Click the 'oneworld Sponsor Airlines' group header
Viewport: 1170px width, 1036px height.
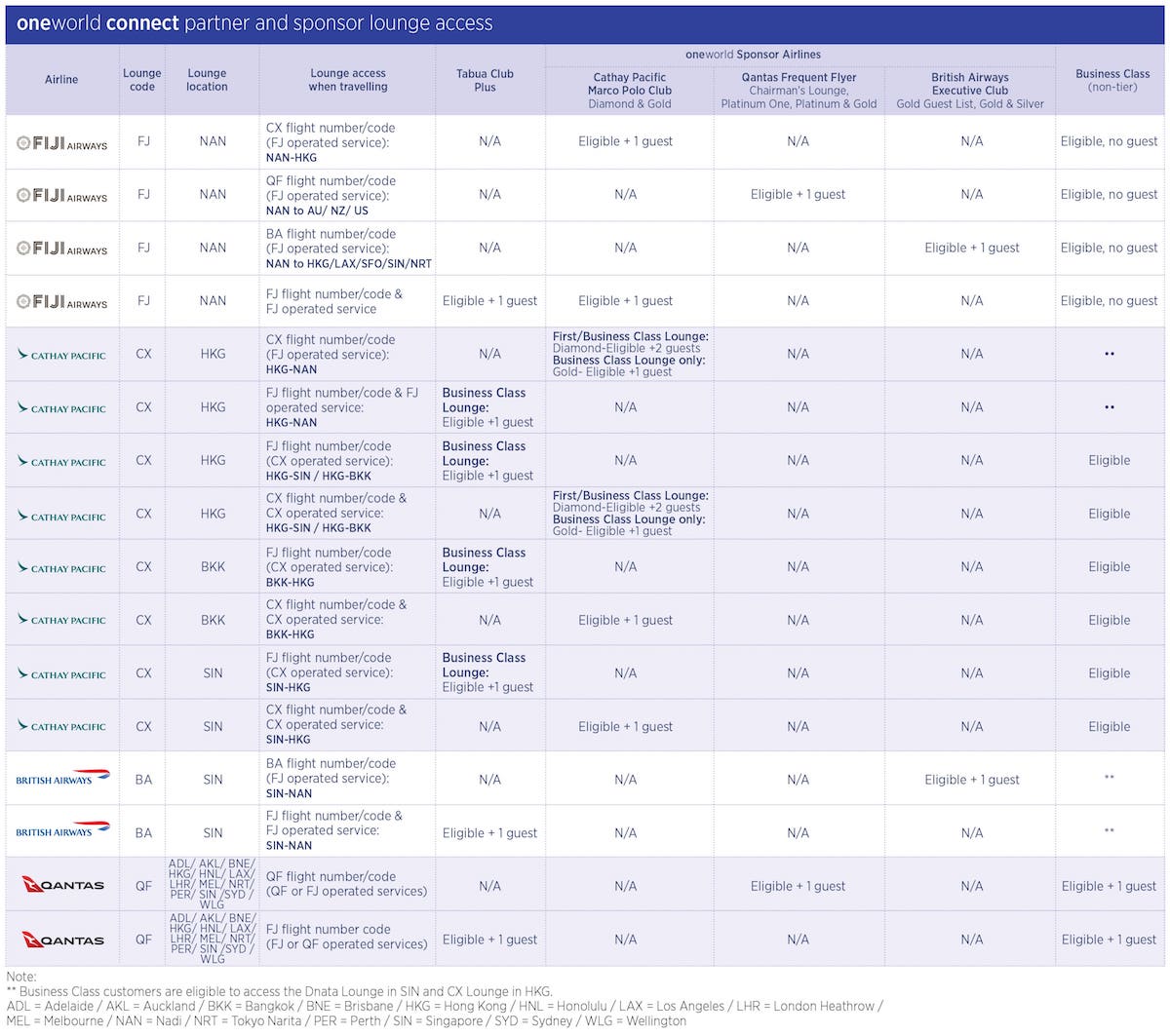753,55
